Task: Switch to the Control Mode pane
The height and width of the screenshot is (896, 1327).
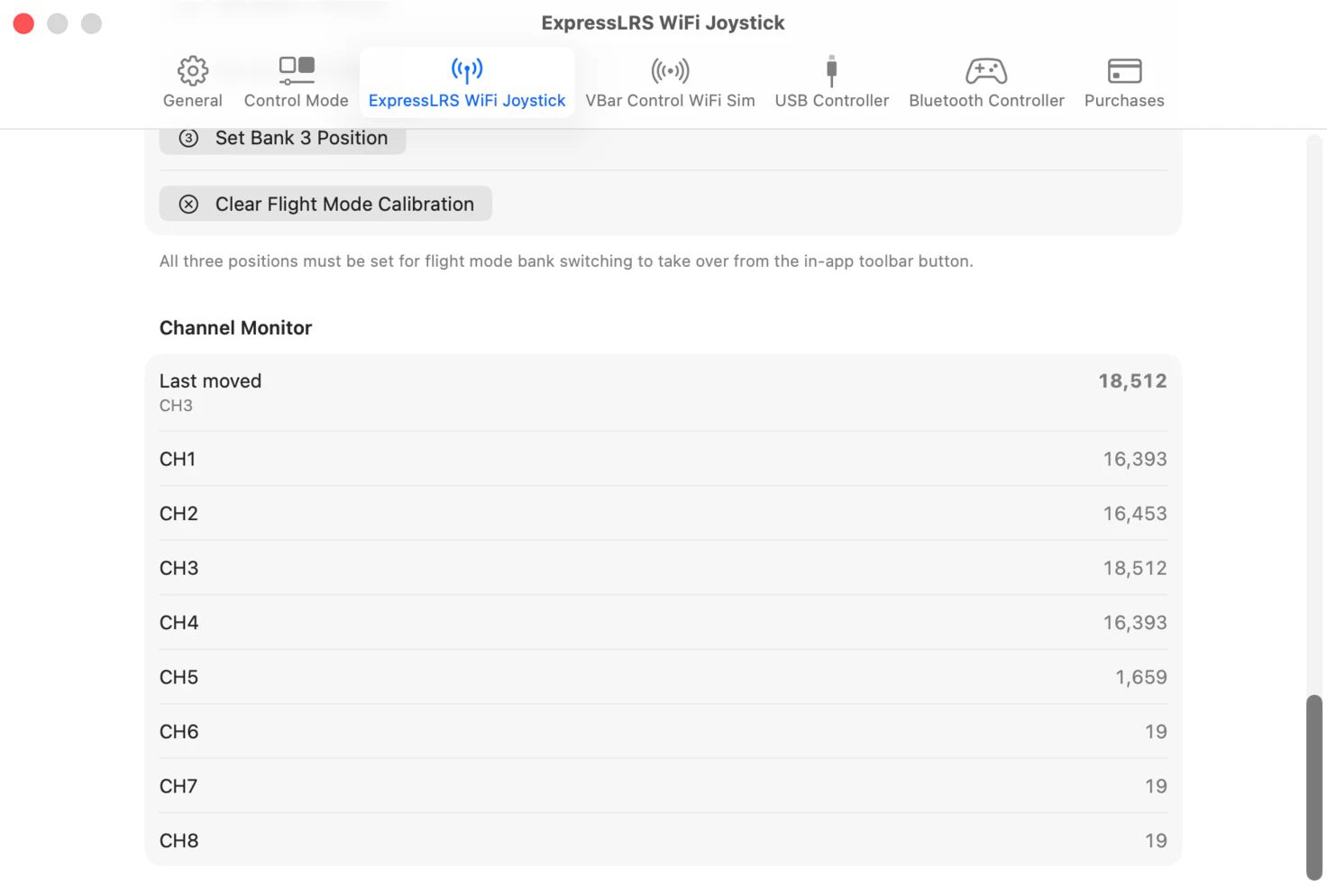Action: point(296,82)
